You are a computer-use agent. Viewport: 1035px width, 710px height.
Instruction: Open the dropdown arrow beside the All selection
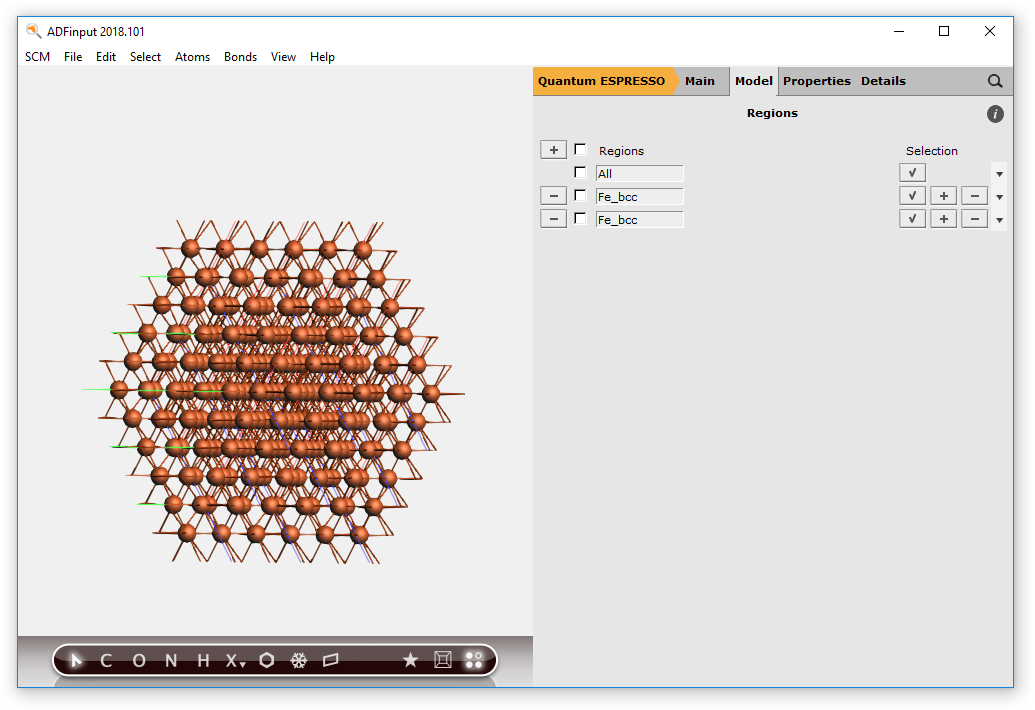coord(999,172)
